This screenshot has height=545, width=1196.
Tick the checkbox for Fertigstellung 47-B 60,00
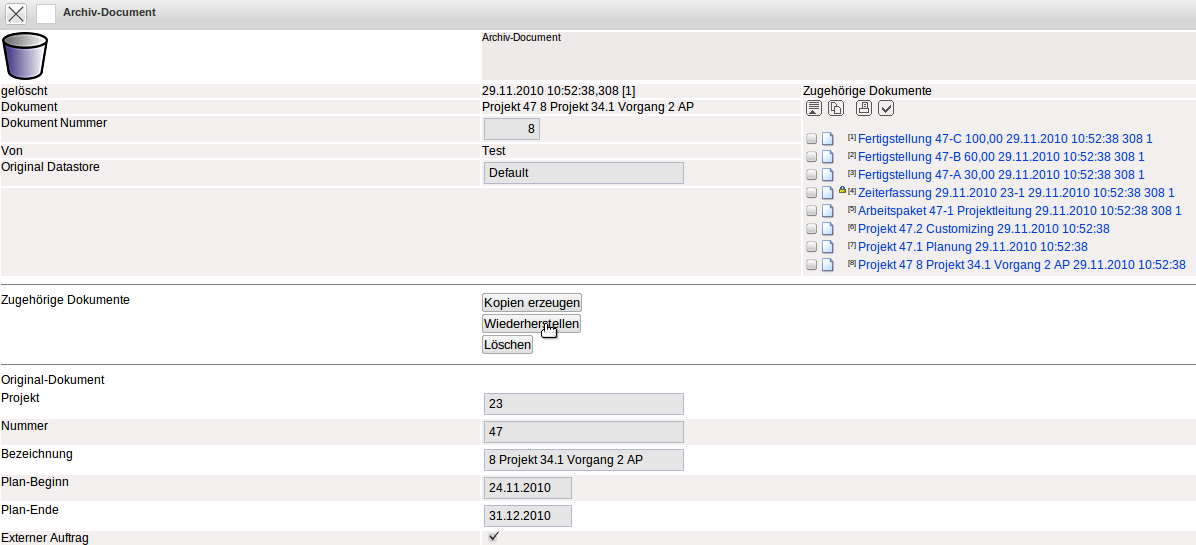click(x=812, y=157)
